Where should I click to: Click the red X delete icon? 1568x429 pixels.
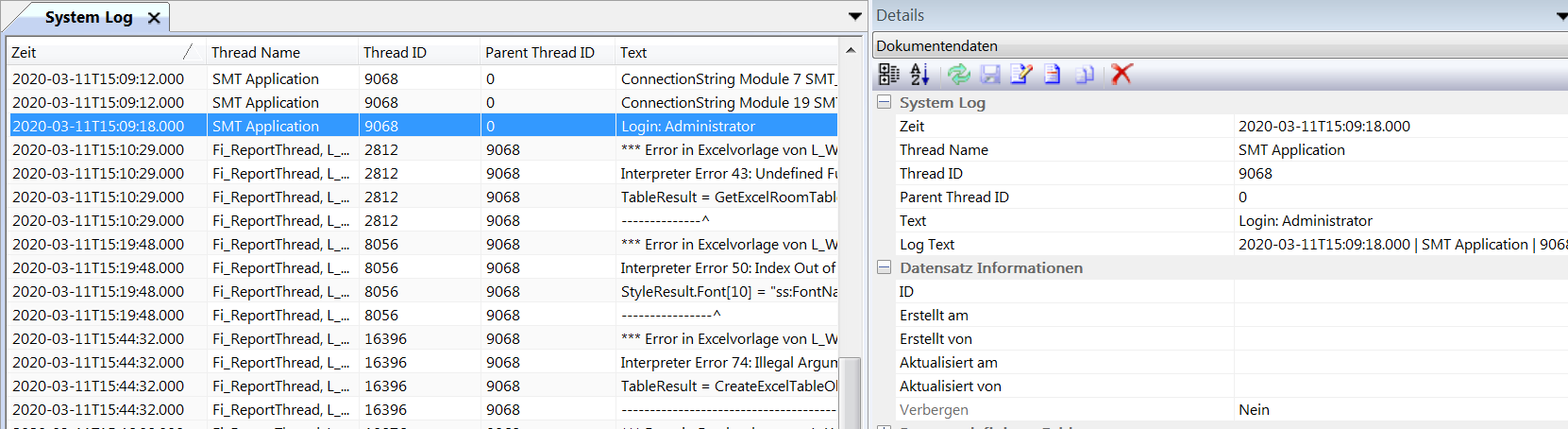coord(1121,74)
